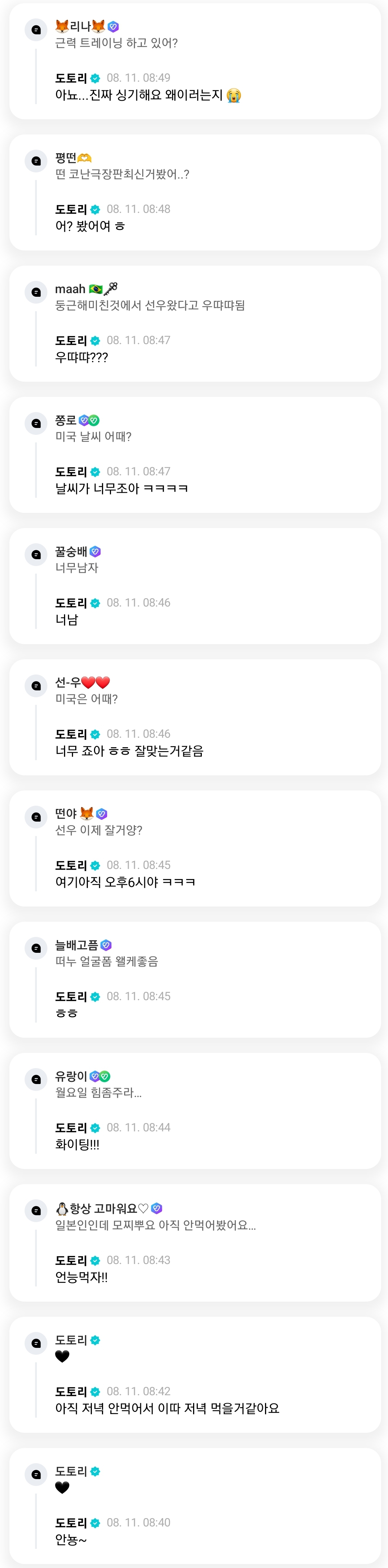388x1568 pixels.
Task: Select the message 근력 트레이닝 하고 있어?
Action: click(x=116, y=43)
